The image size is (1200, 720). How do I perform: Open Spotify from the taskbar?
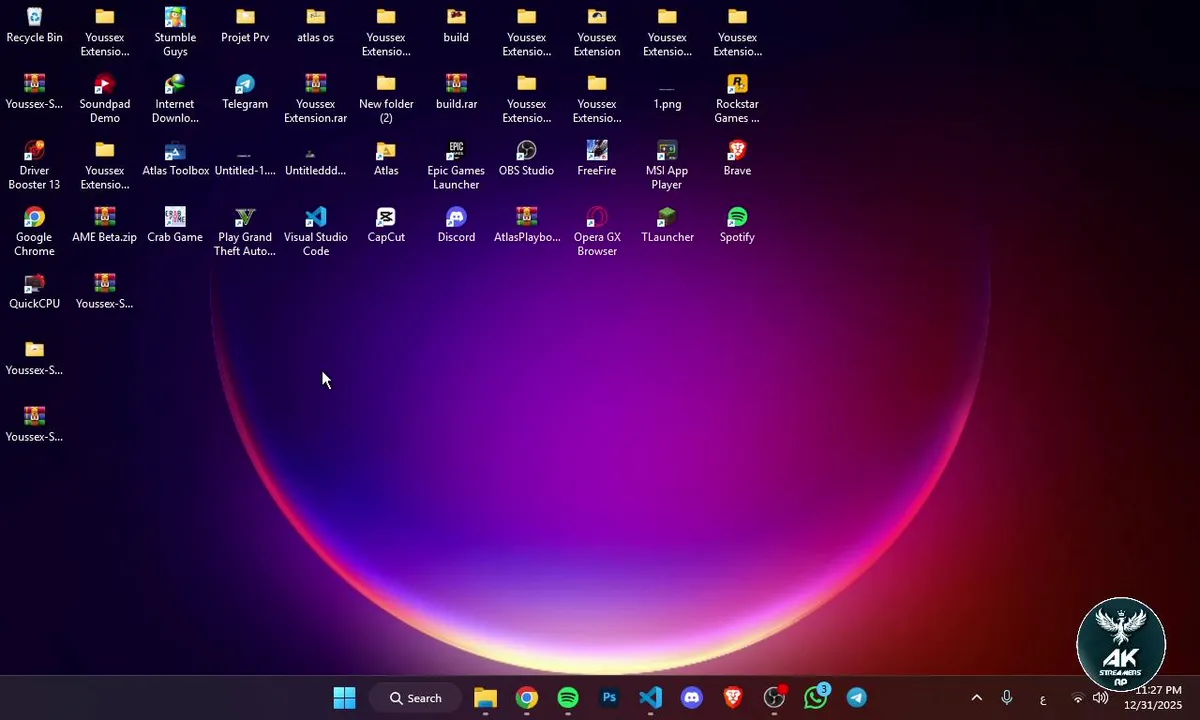(567, 698)
